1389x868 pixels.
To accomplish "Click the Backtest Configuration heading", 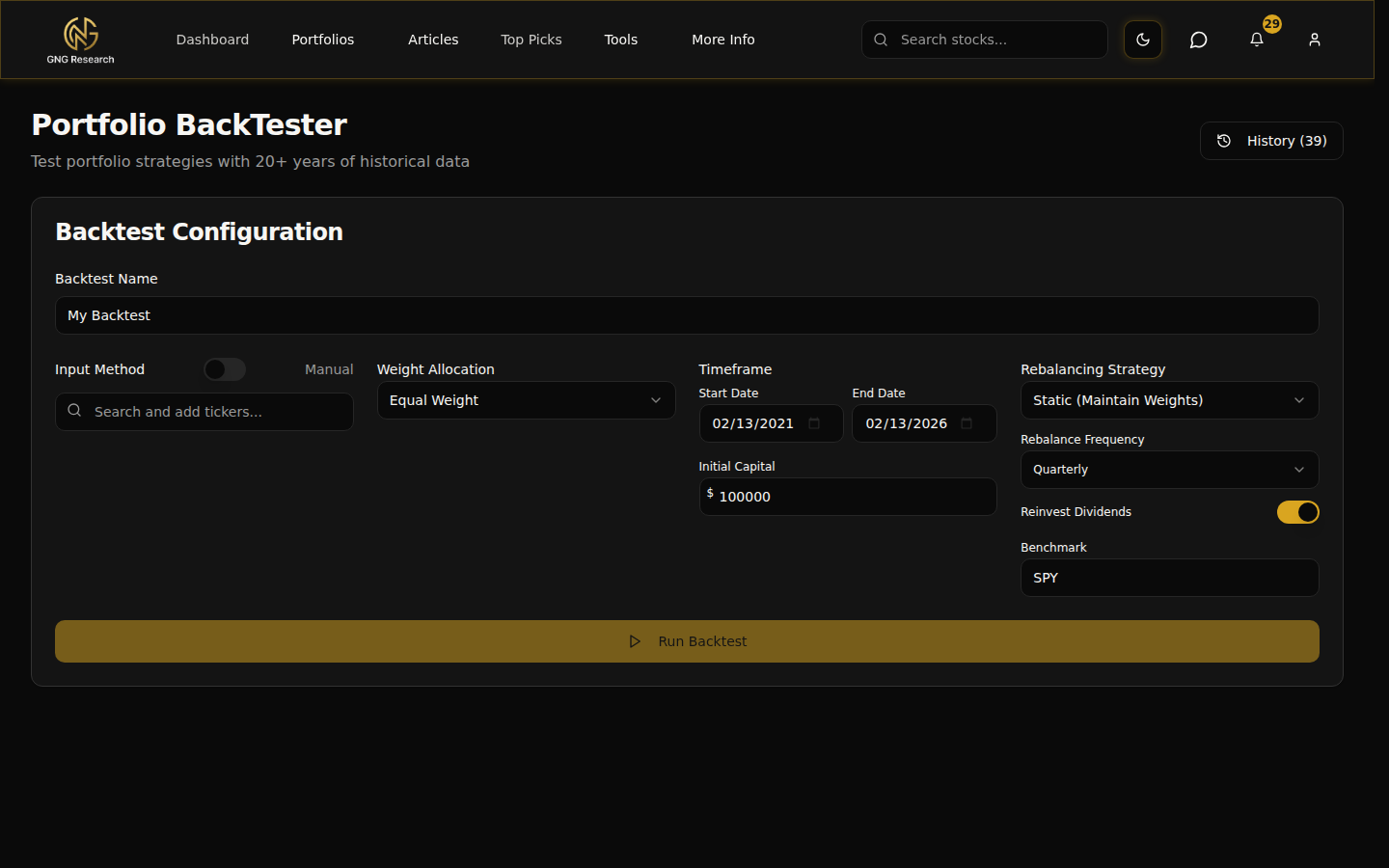I will point(199,231).
